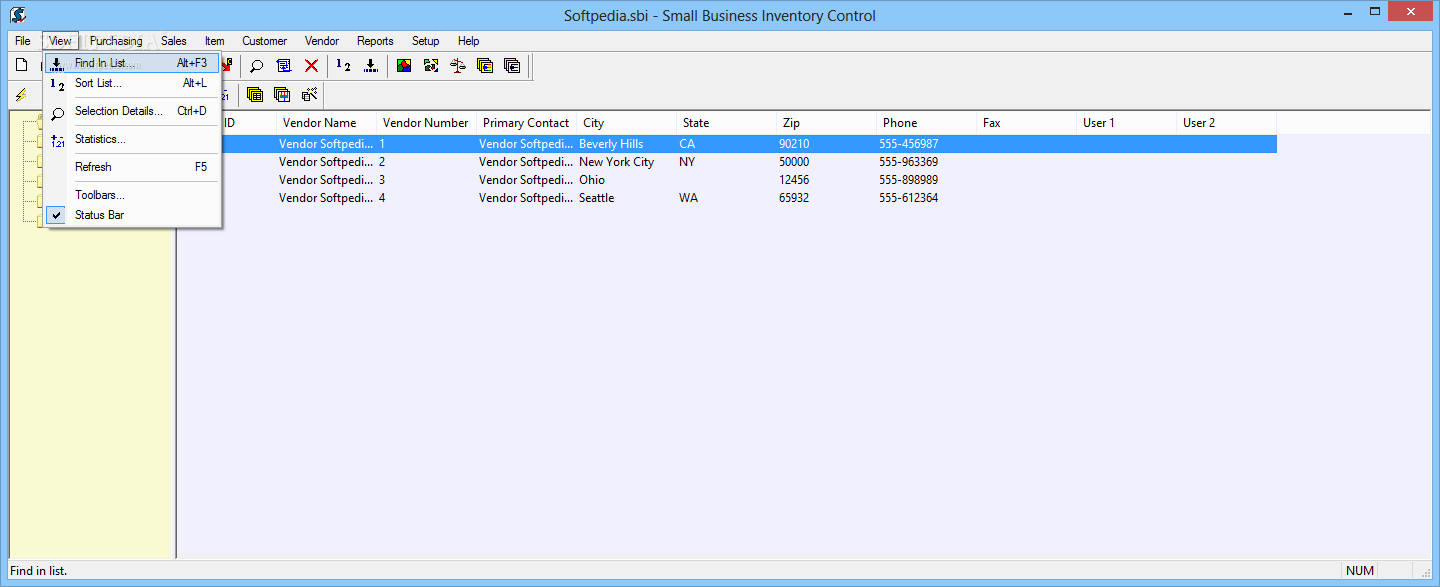This screenshot has height=587, width=1440.
Task: Click zip code 12456
Action: point(794,180)
